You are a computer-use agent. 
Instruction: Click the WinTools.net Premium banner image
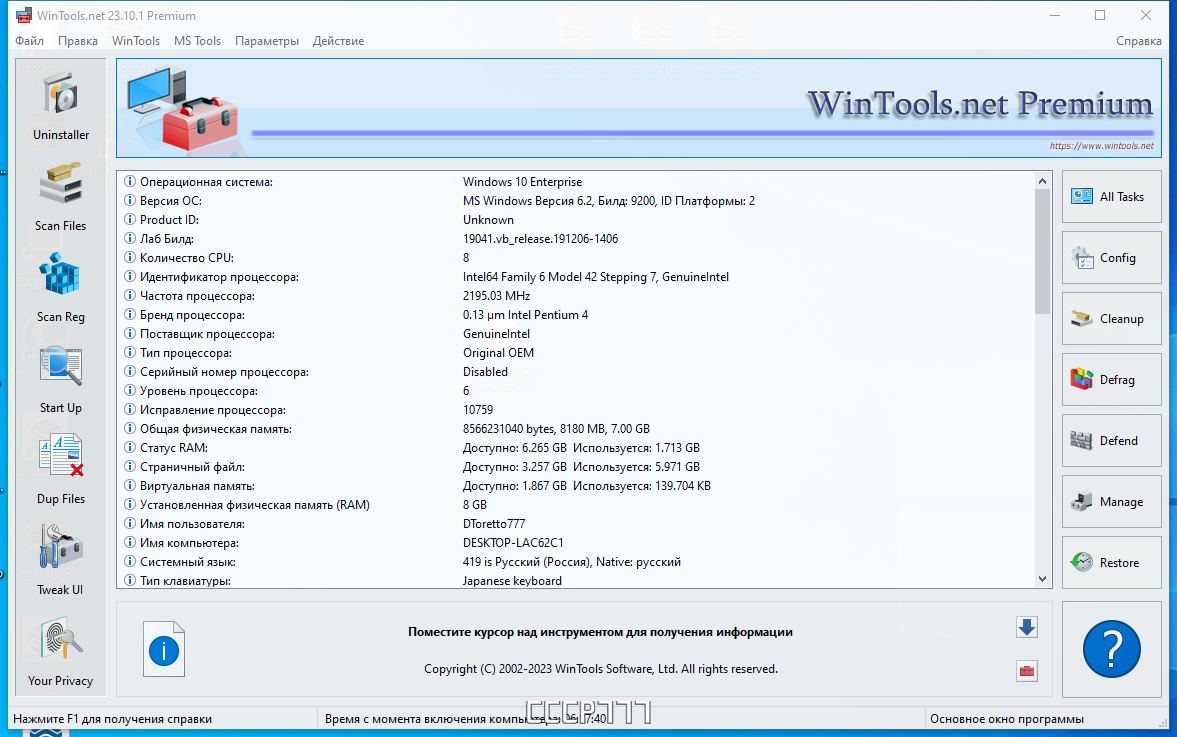pyautogui.click(x=639, y=108)
